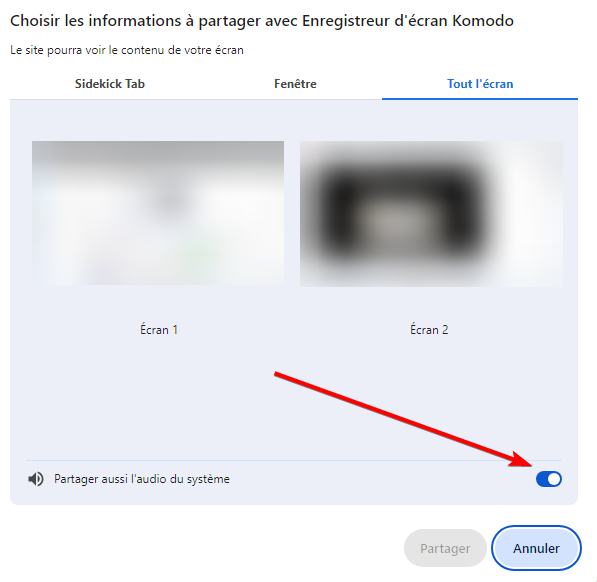Click the Partager aussi l'audio du système label
The width and height of the screenshot is (597, 582).
[x=142, y=479]
